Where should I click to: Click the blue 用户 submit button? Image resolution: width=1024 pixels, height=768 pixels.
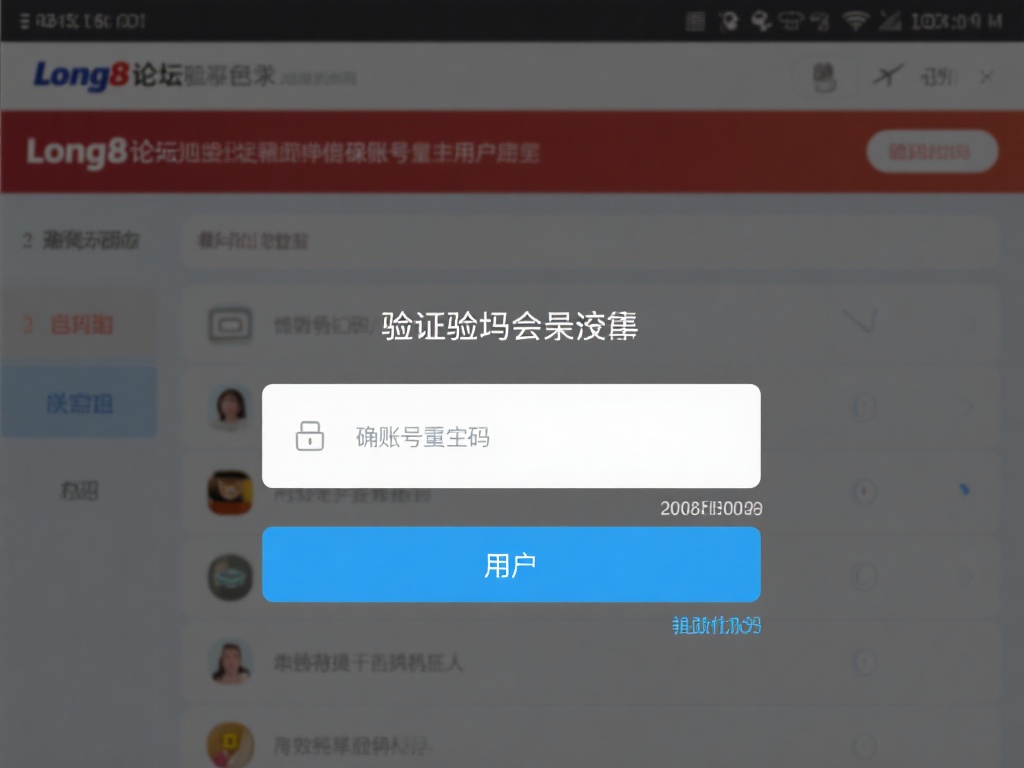tap(511, 565)
